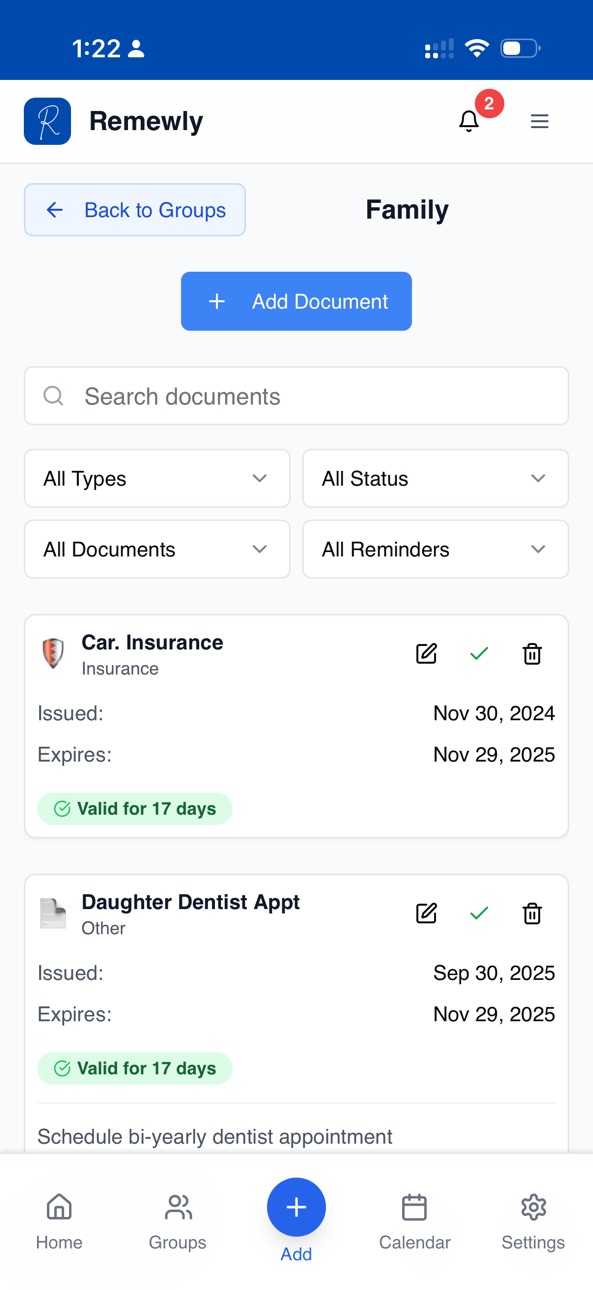
Task: Switch to the Calendar tab
Action: pyautogui.click(x=414, y=1222)
